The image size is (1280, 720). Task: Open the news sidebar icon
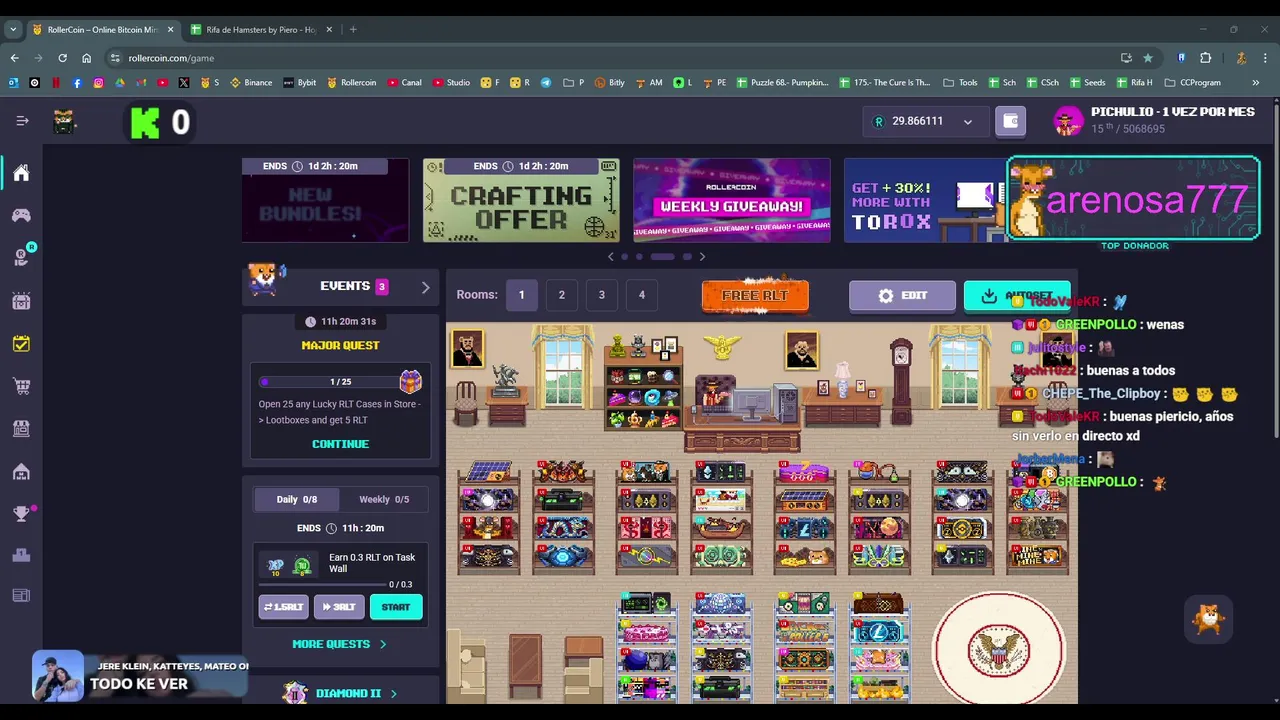click(x=21, y=596)
